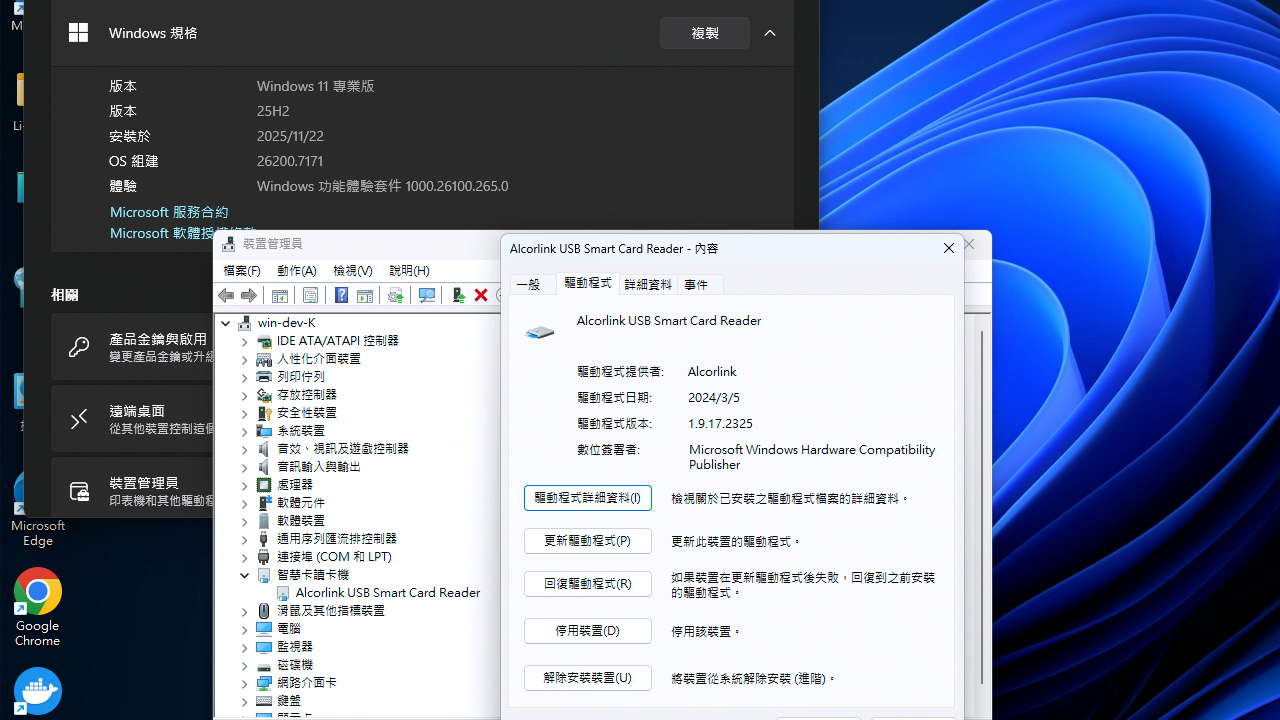Click the red X uninstall device toolbar icon
The image size is (1280, 720).
pos(481,295)
